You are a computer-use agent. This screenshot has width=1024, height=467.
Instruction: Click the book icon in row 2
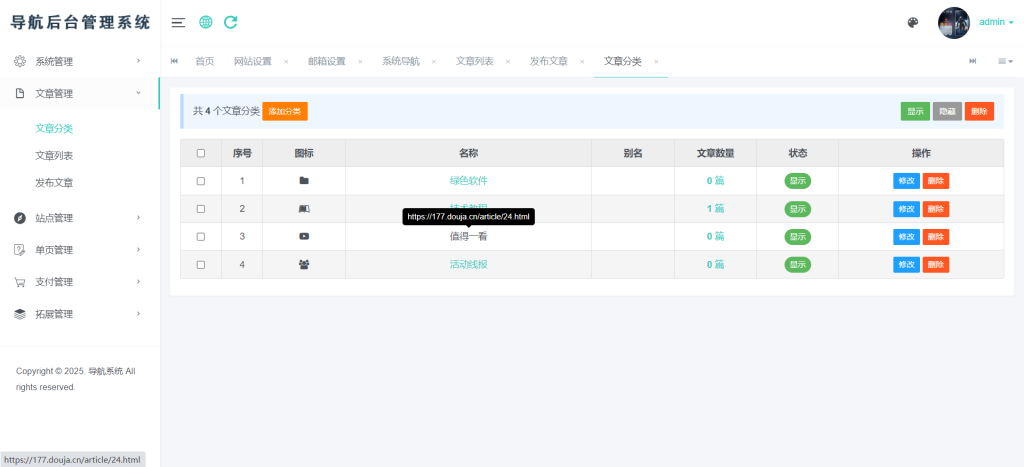tap(304, 209)
